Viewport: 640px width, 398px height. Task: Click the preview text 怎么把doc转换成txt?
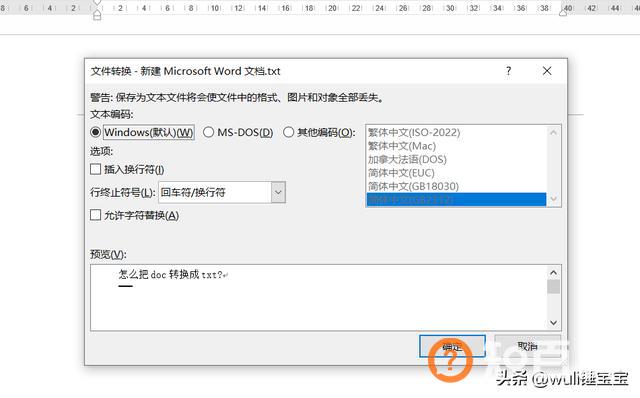click(171, 275)
